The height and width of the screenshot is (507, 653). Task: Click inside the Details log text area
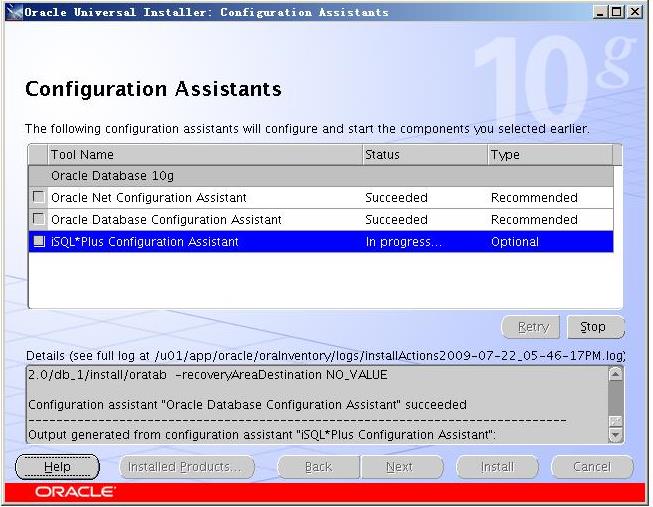317,405
